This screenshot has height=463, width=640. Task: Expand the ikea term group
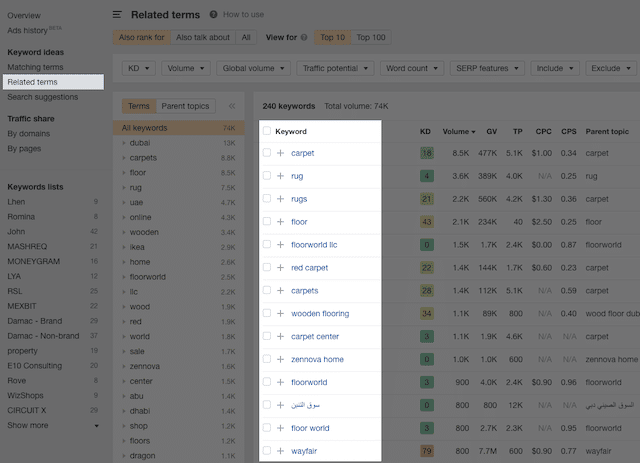coord(124,247)
